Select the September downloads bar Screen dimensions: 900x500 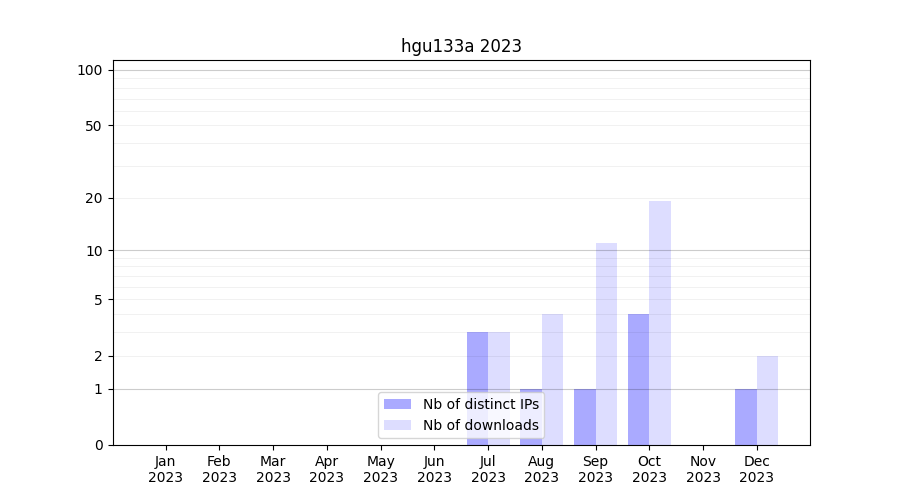click(x=606, y=343)
